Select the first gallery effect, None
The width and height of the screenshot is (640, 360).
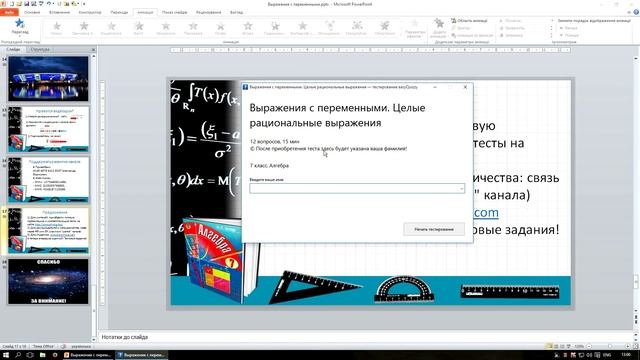(56, 29)
